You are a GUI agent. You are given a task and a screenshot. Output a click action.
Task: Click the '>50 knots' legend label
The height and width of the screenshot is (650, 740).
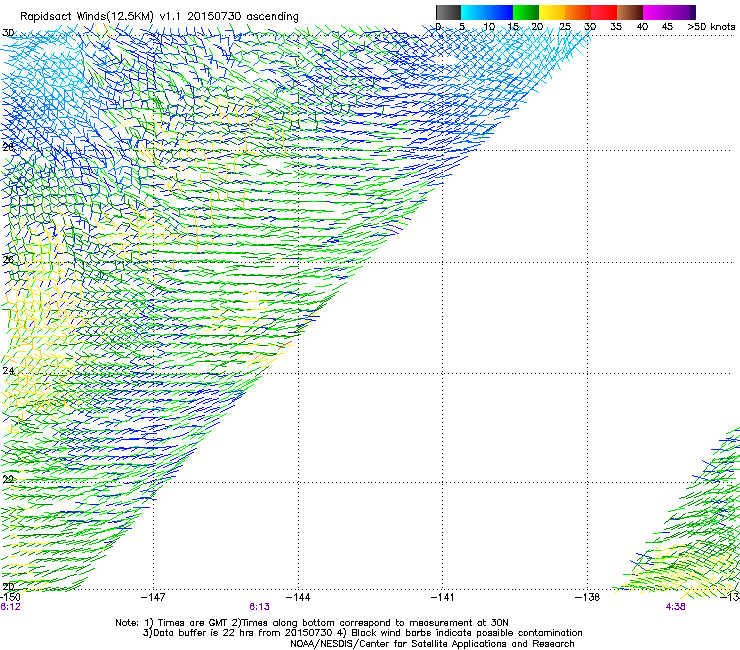point(711,27)
